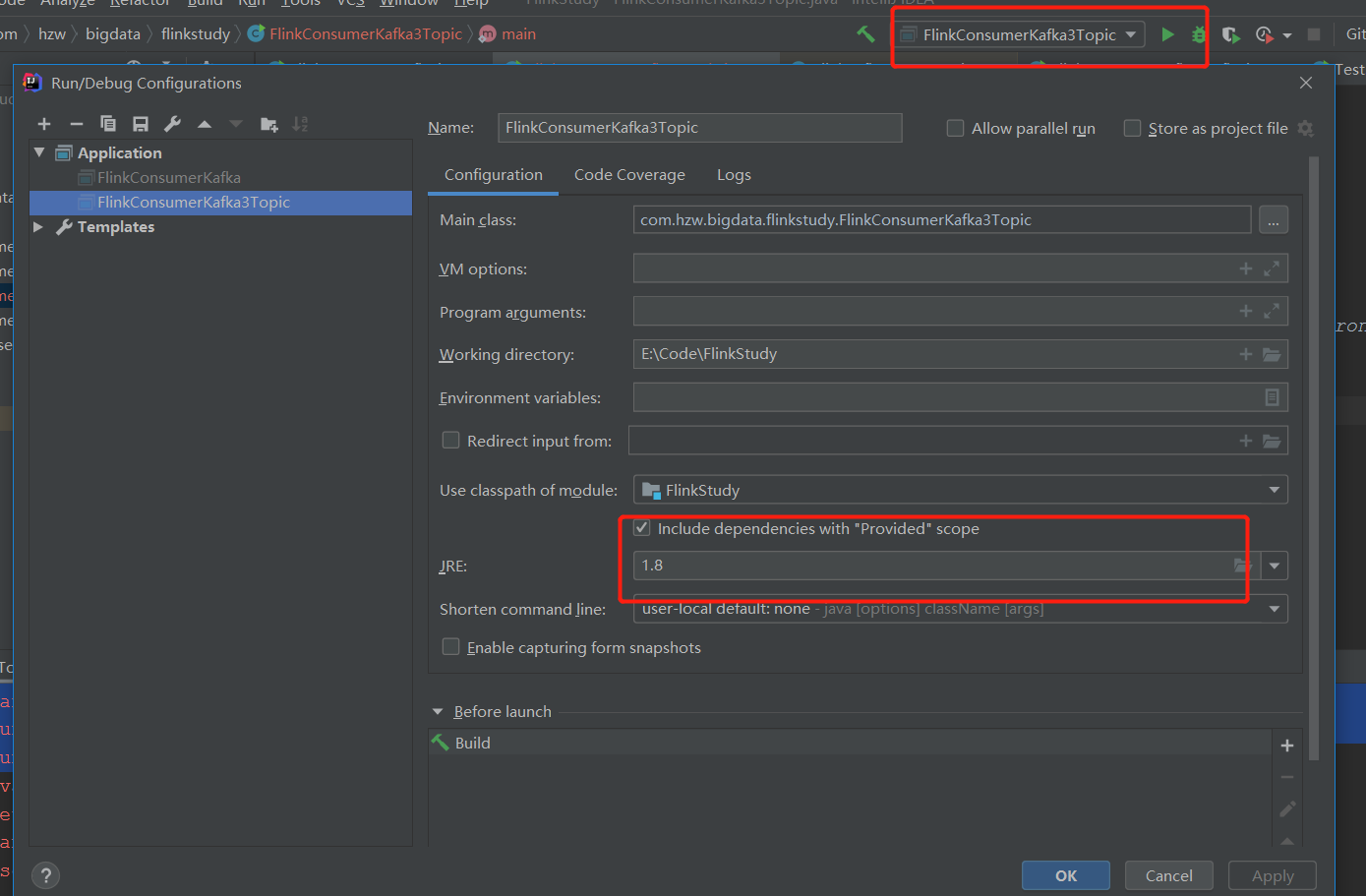Uncheck Include dependencies with Provided scope
1366x896 pixels.
pyautogui.click(x=642, y=528)
